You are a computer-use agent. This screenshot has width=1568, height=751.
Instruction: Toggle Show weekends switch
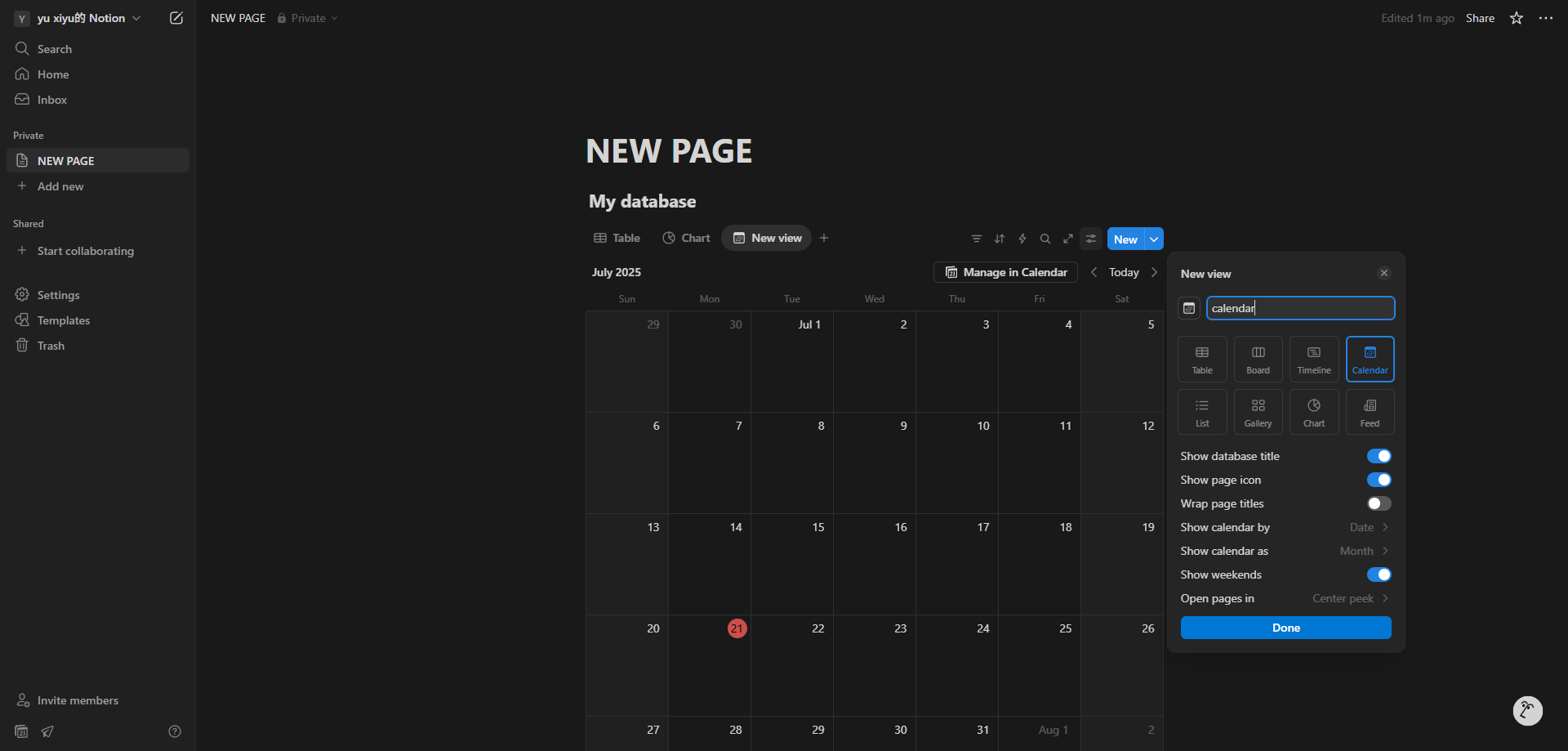click(1379, 574)
